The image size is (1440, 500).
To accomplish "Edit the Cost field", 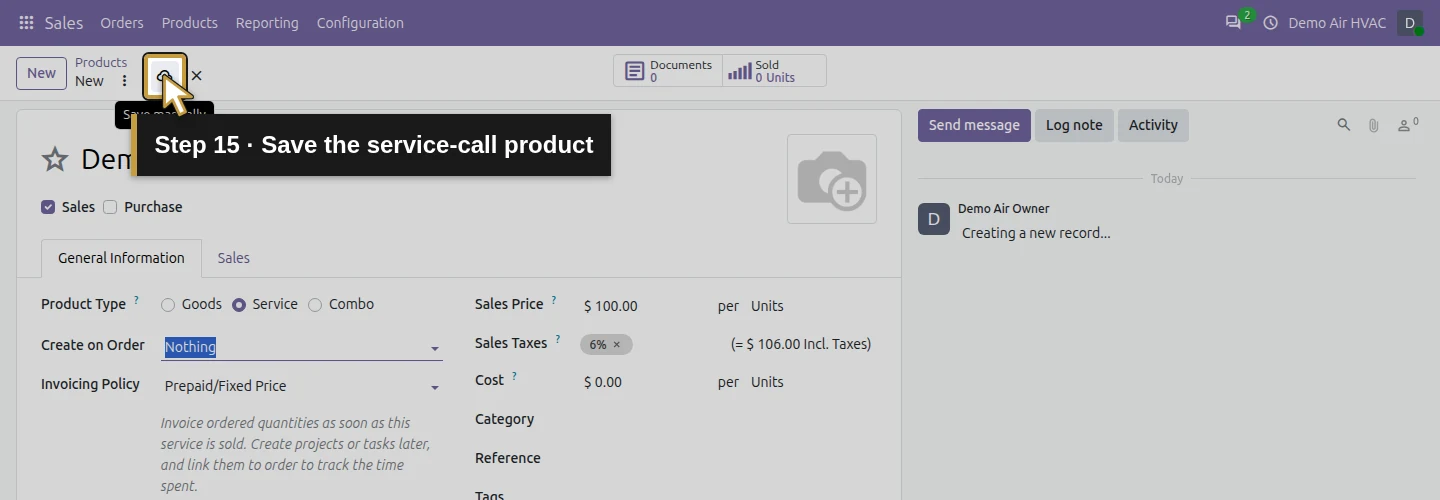I will tap(644, 382).
